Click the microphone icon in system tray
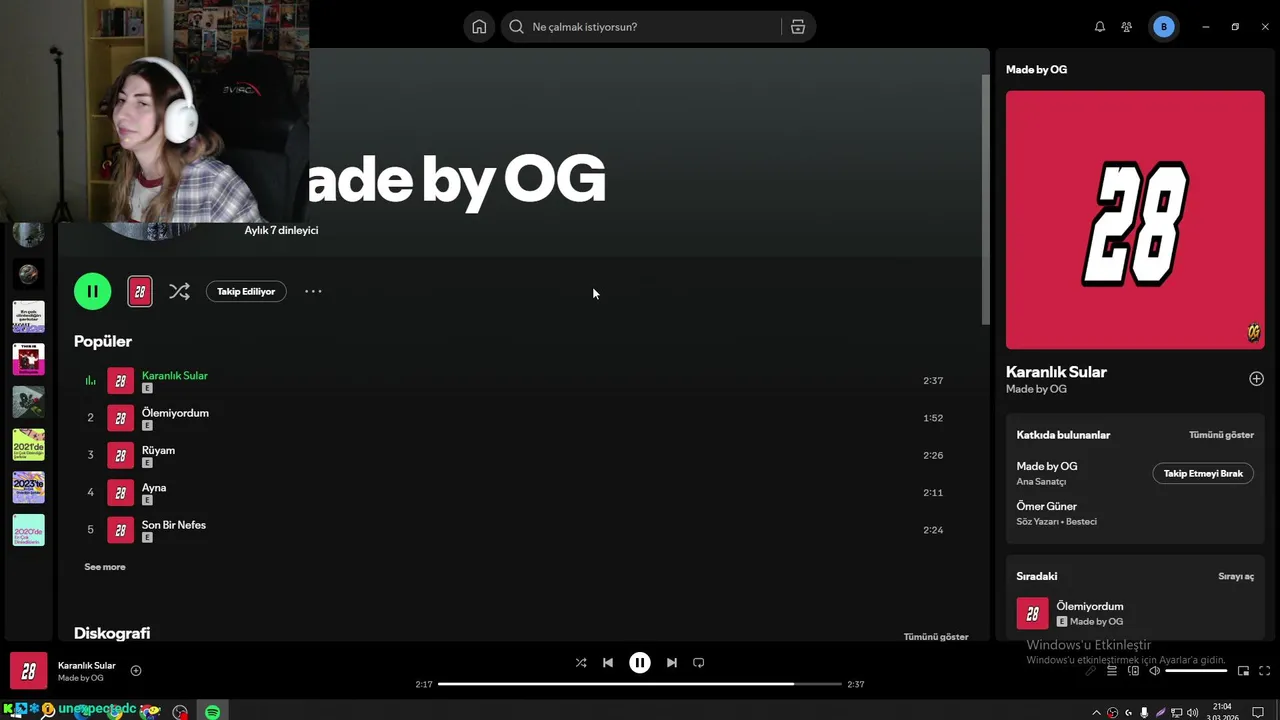Viewport: 1280px width, 720px height. point(1144,712)
